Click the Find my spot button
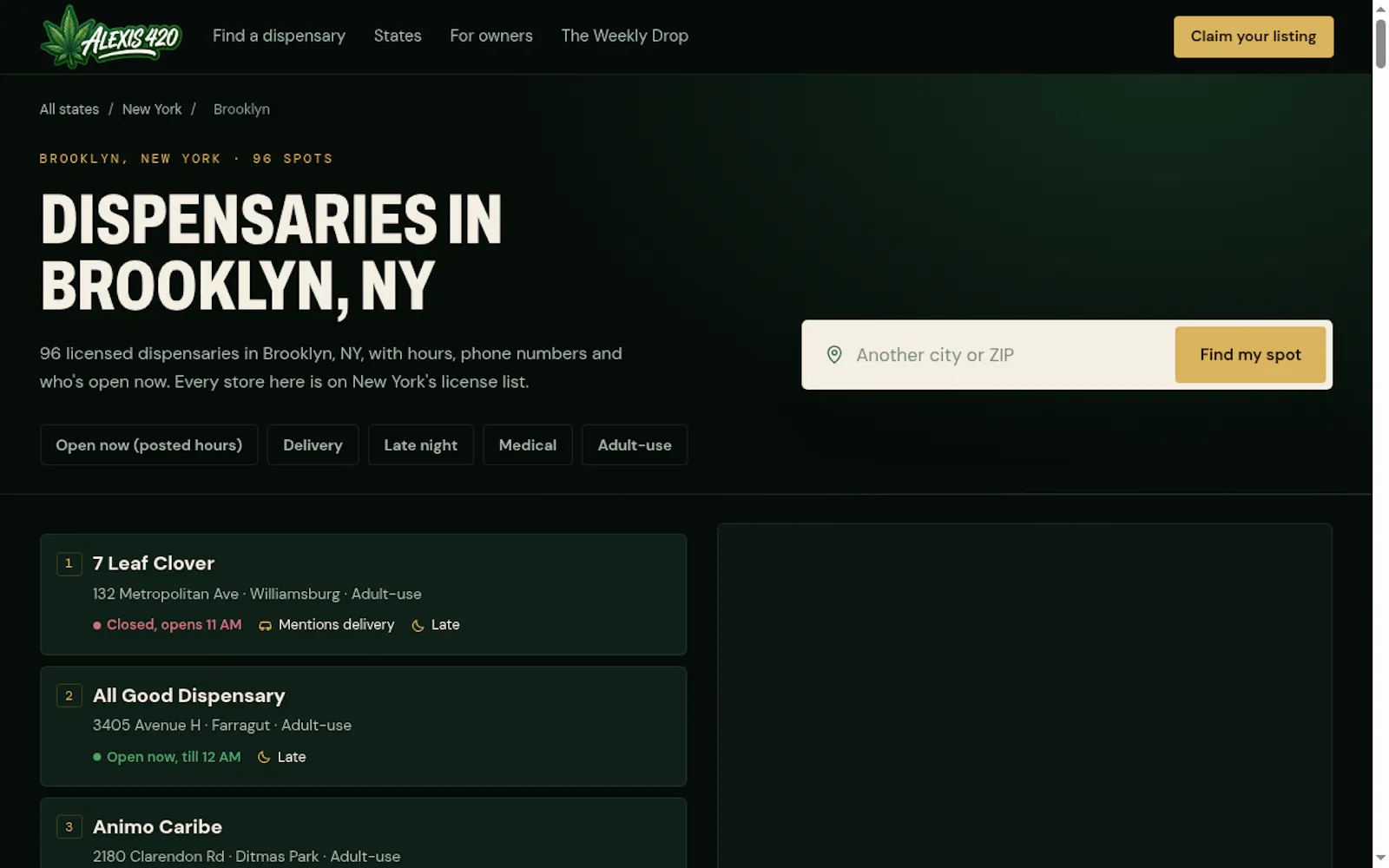The image size is (1389, 868). (1250, 354)
